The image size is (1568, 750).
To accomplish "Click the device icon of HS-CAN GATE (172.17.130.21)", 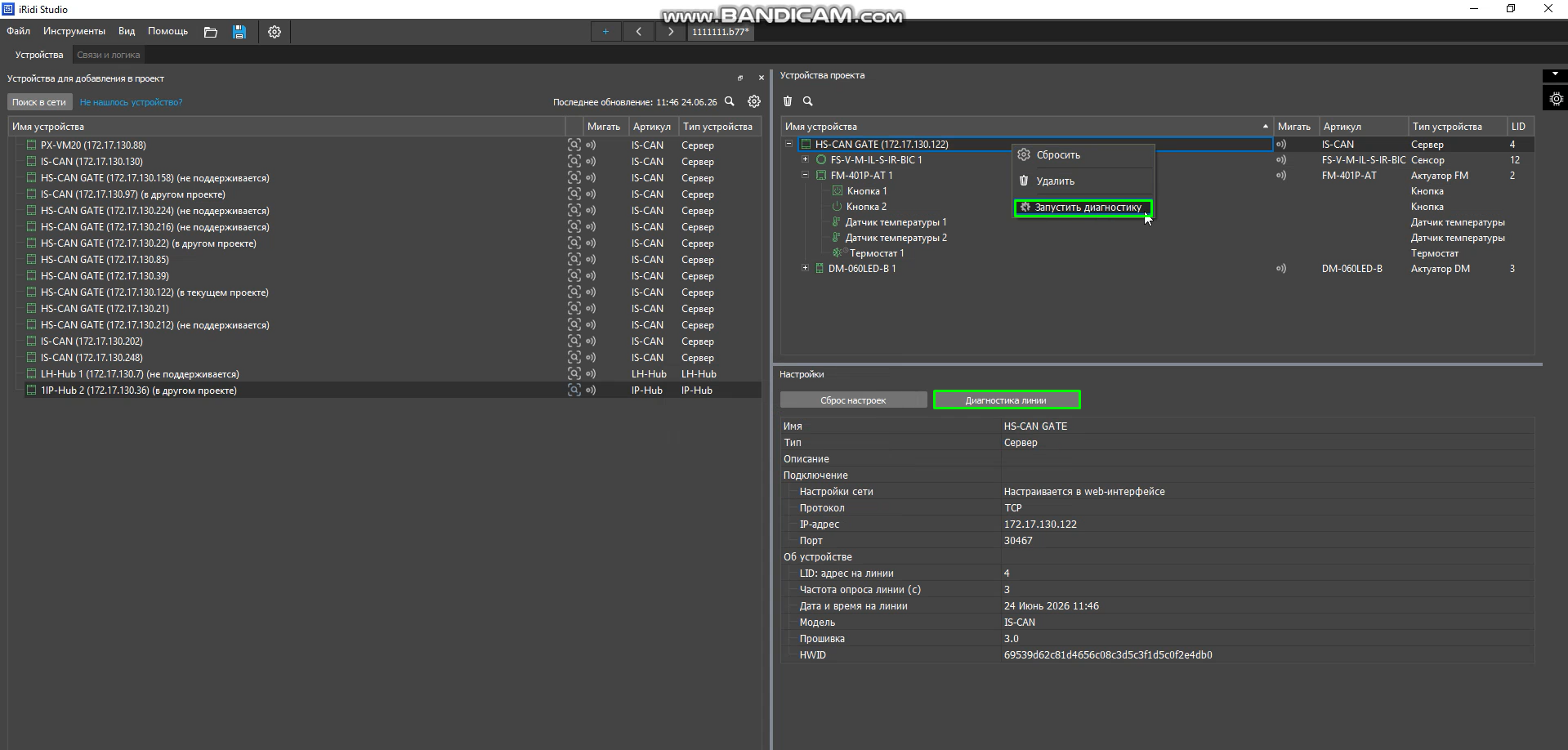I will [32, 309].
